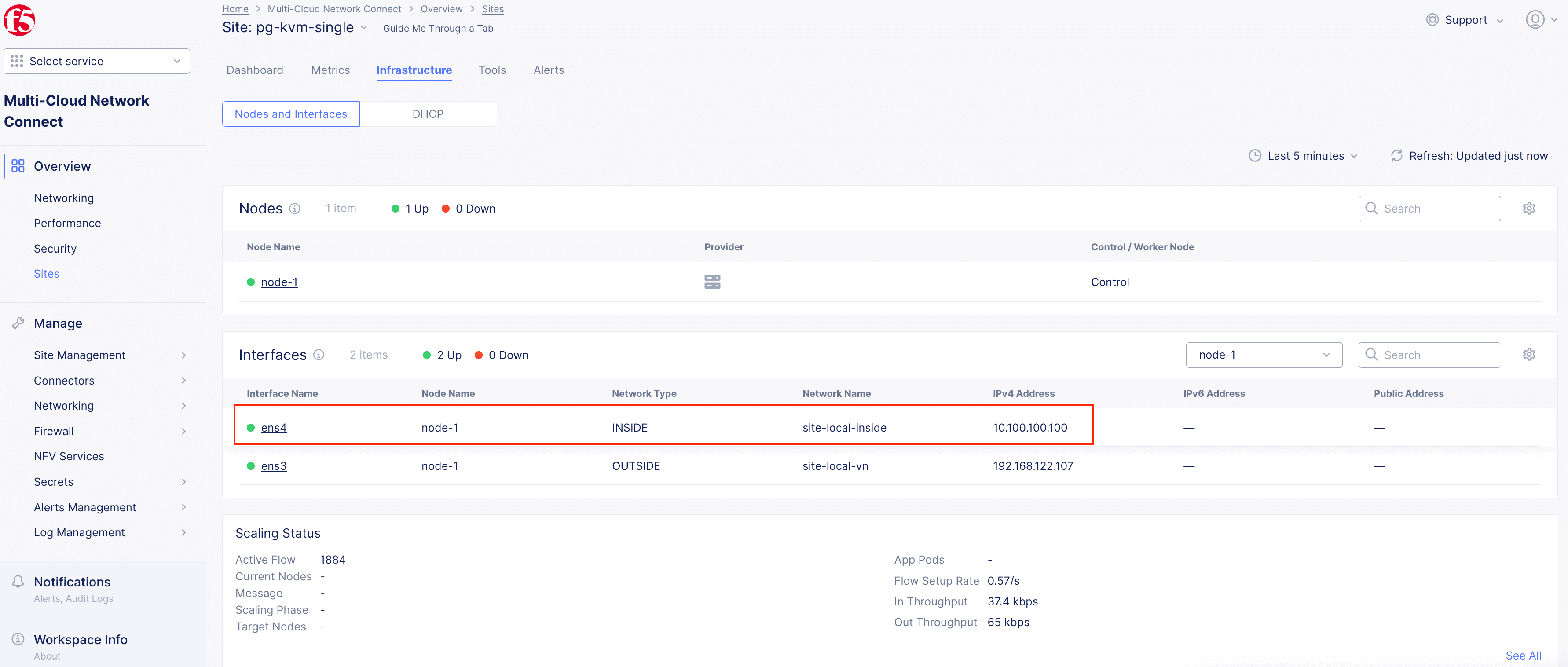This screenshot has height=667, width=1568.
Task: Open Nodes table settings gear
Action: tap(1528, 209)
